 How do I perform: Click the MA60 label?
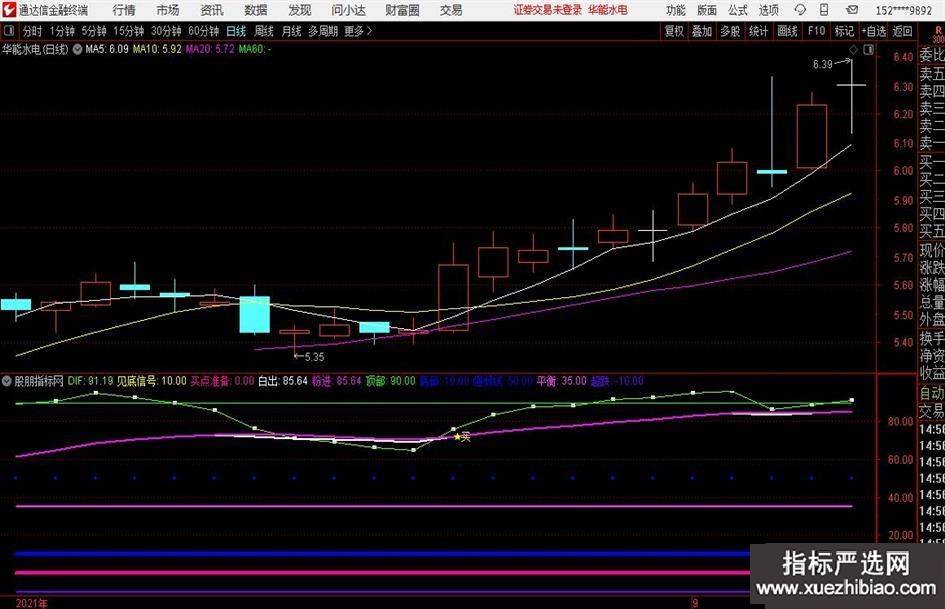(x=254, y=49)
